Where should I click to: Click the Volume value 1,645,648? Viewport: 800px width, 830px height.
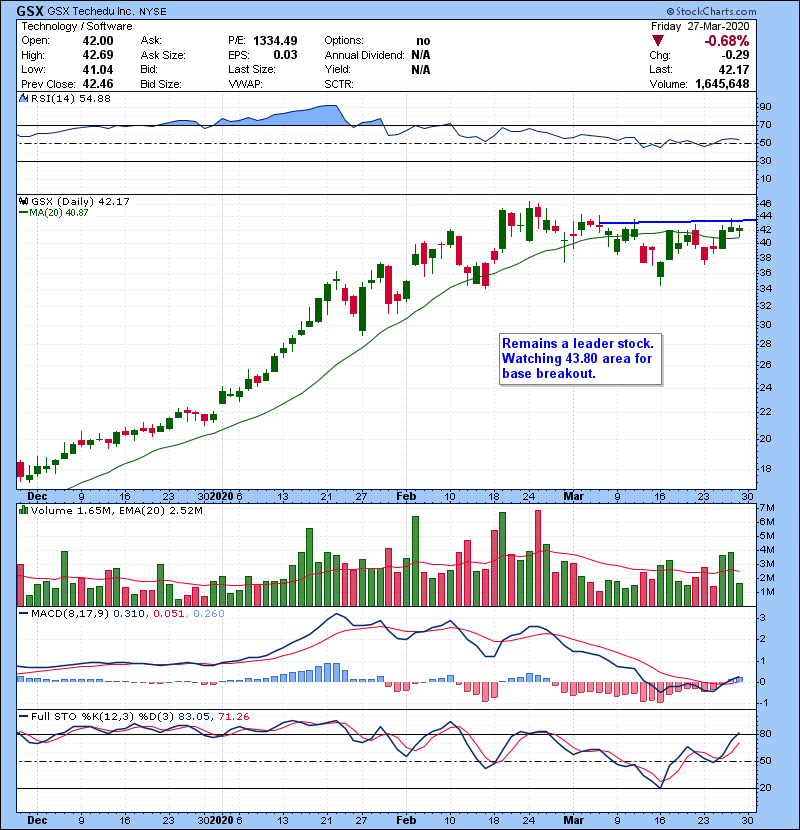coord(722,84)
